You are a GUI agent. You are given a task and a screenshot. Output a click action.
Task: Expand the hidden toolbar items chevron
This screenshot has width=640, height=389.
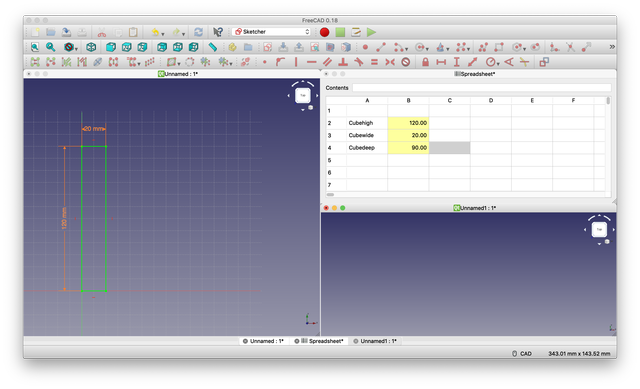(x=612, y=47)
